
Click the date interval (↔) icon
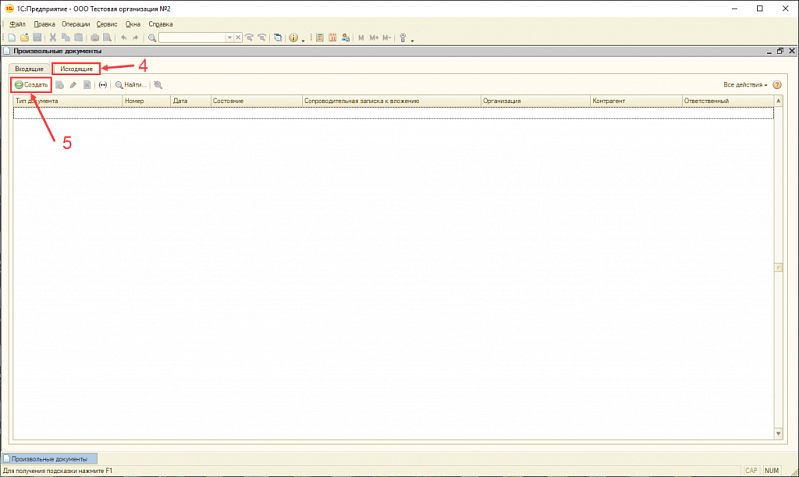point(103,85)
